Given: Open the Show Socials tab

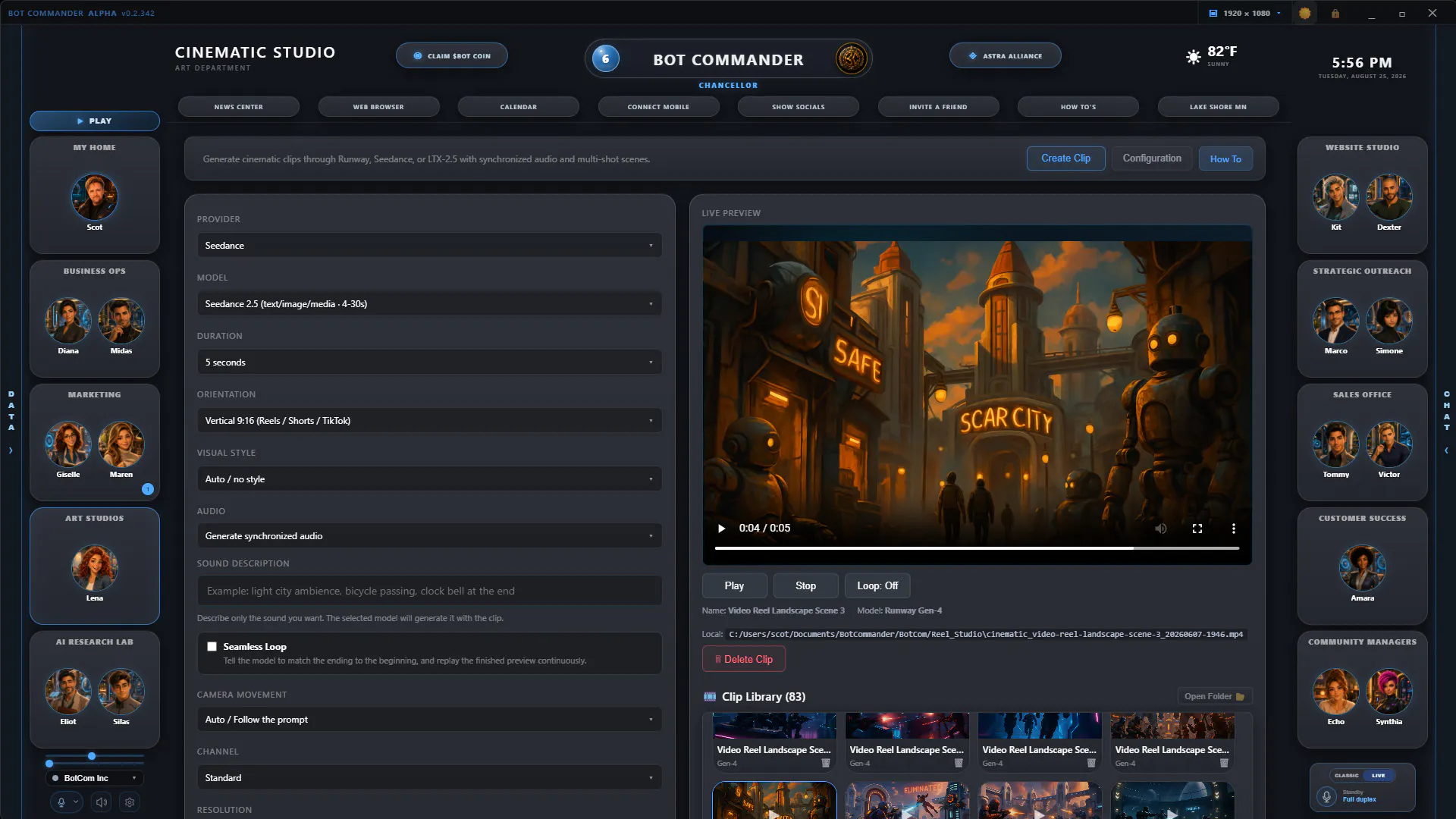Looking at the screenshot, I should coord(798,107).
